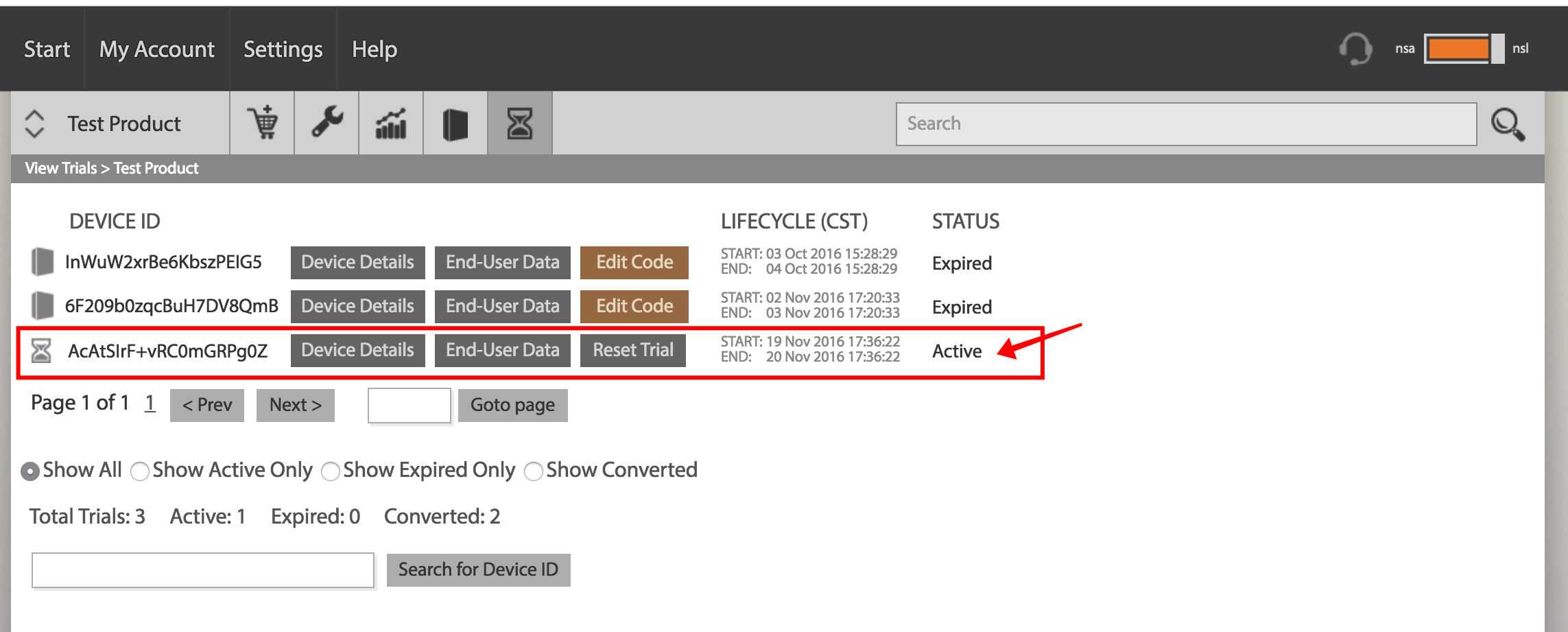Click the Reset Trial button
The height and width of the screenshot is (632, 1568).
tap(633, 351)
